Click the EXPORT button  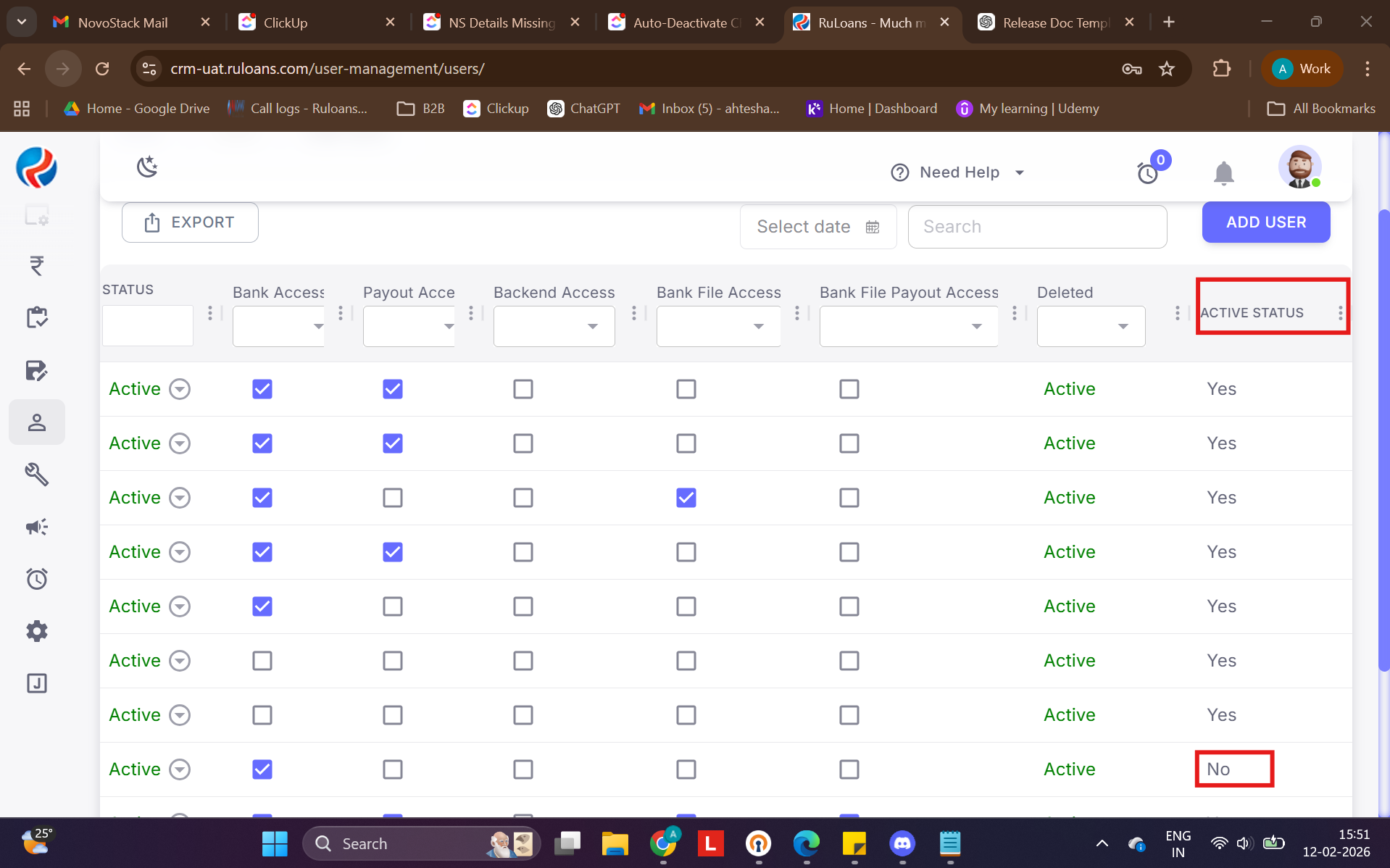point(190,222)
